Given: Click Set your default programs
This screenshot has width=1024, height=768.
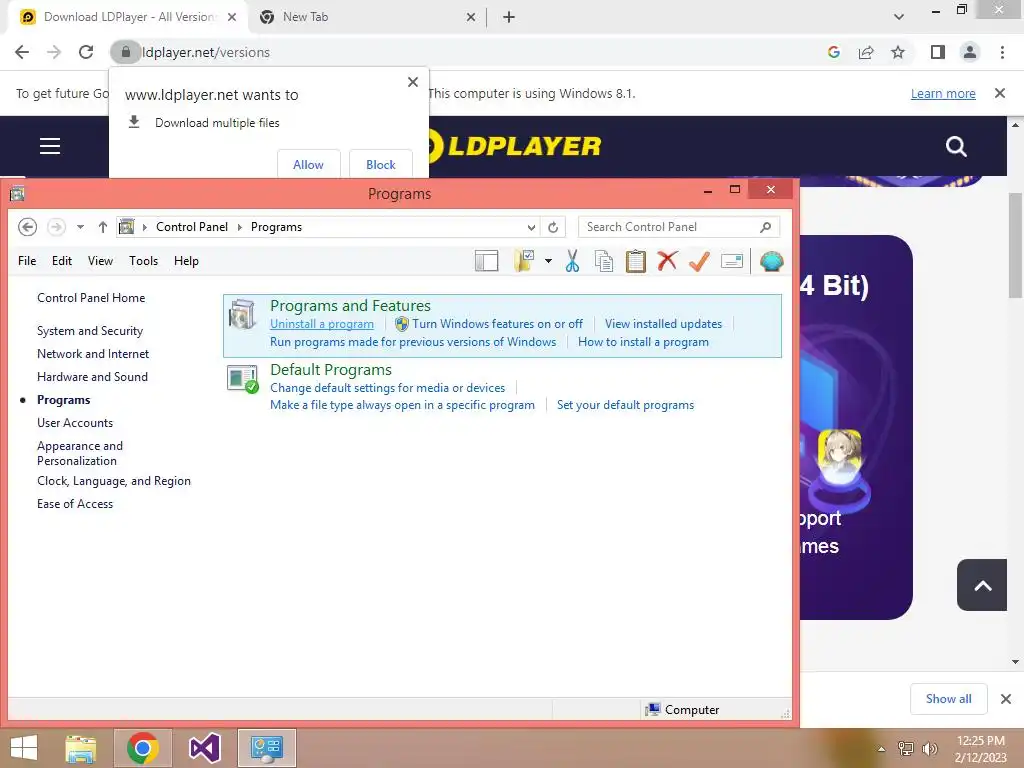Looking at the screenshot, I should [626, 405].
